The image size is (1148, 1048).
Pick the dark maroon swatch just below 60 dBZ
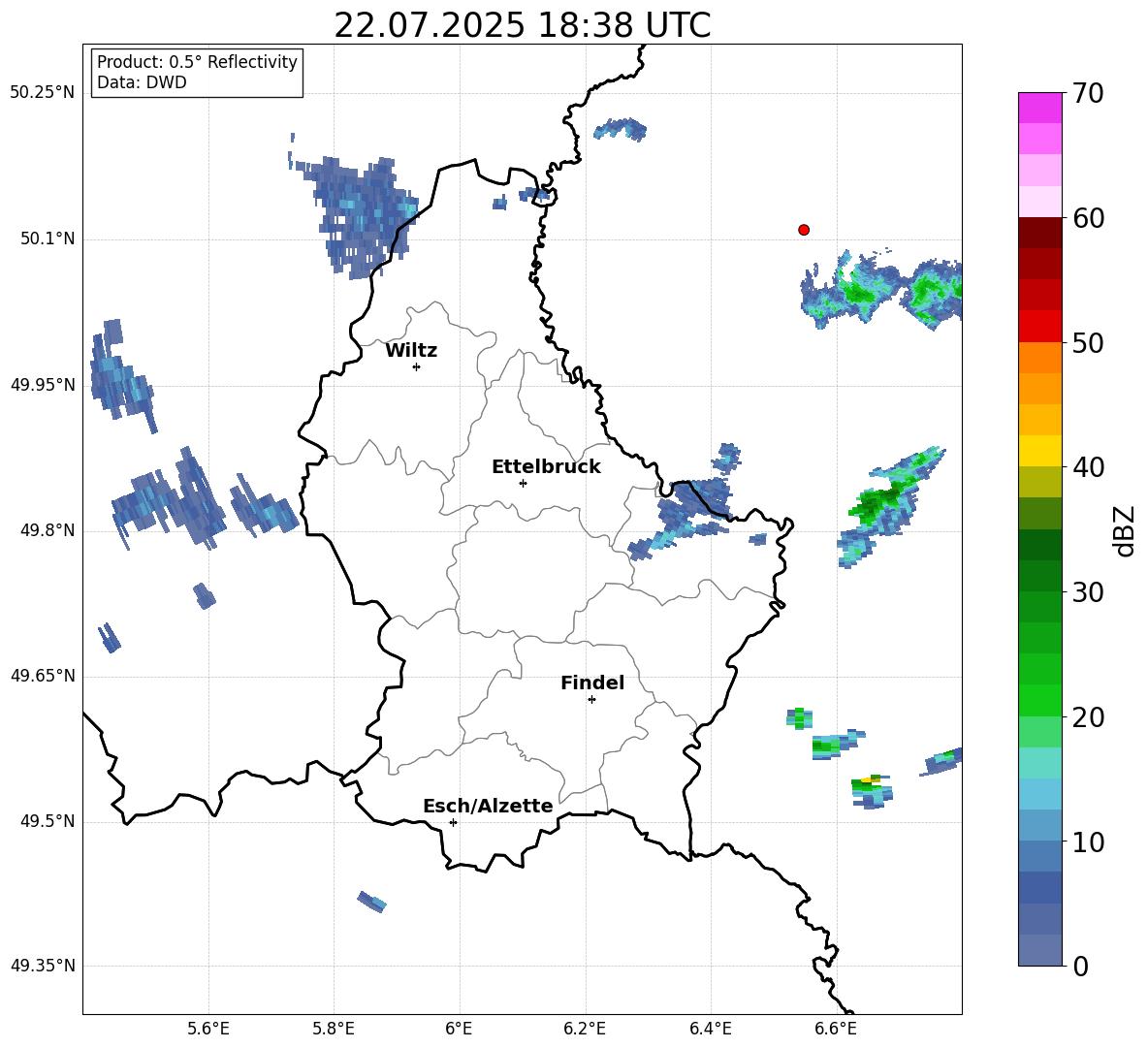point(1039,233)
